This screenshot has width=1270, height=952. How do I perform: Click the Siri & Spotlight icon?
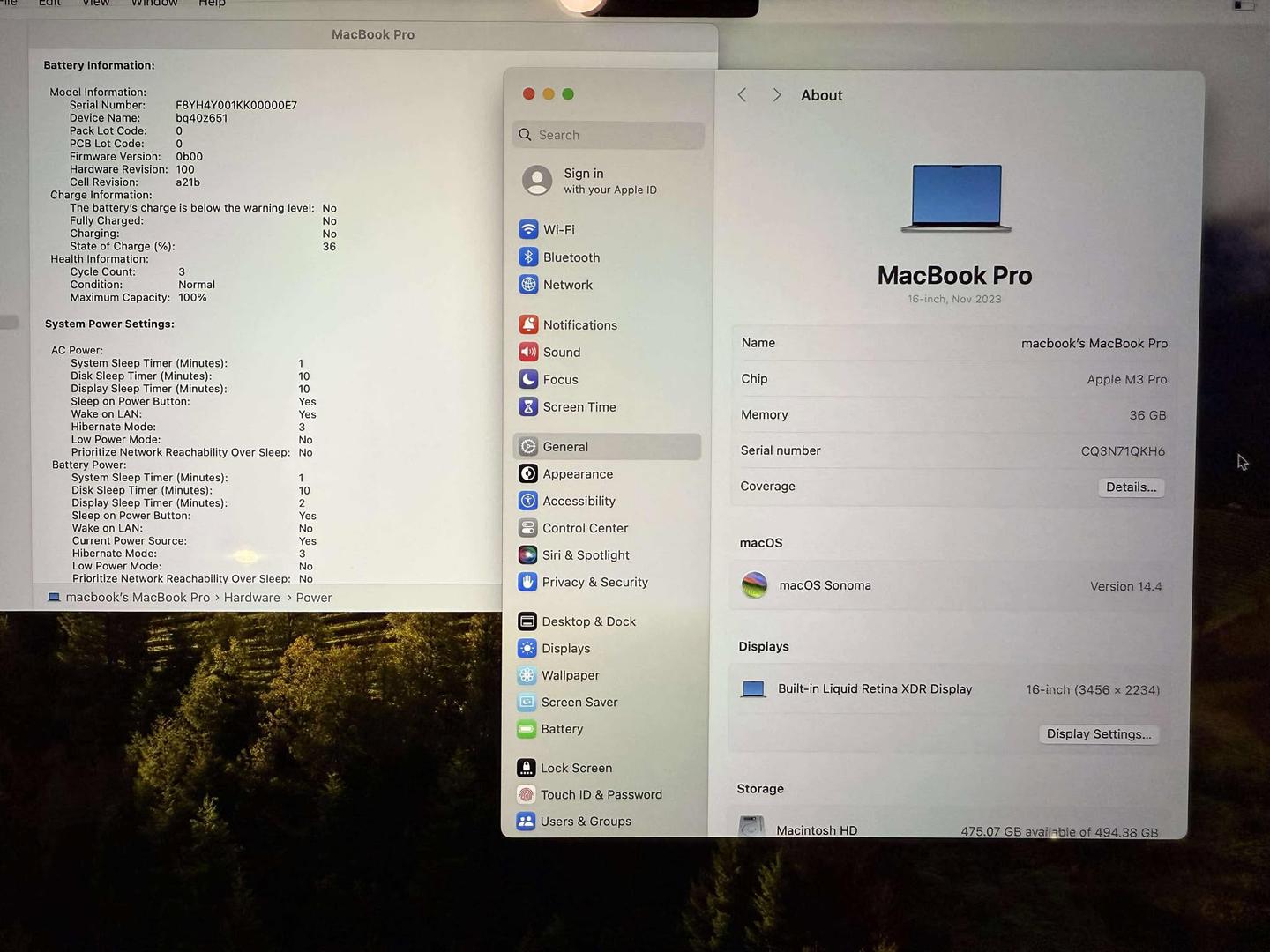527,554
